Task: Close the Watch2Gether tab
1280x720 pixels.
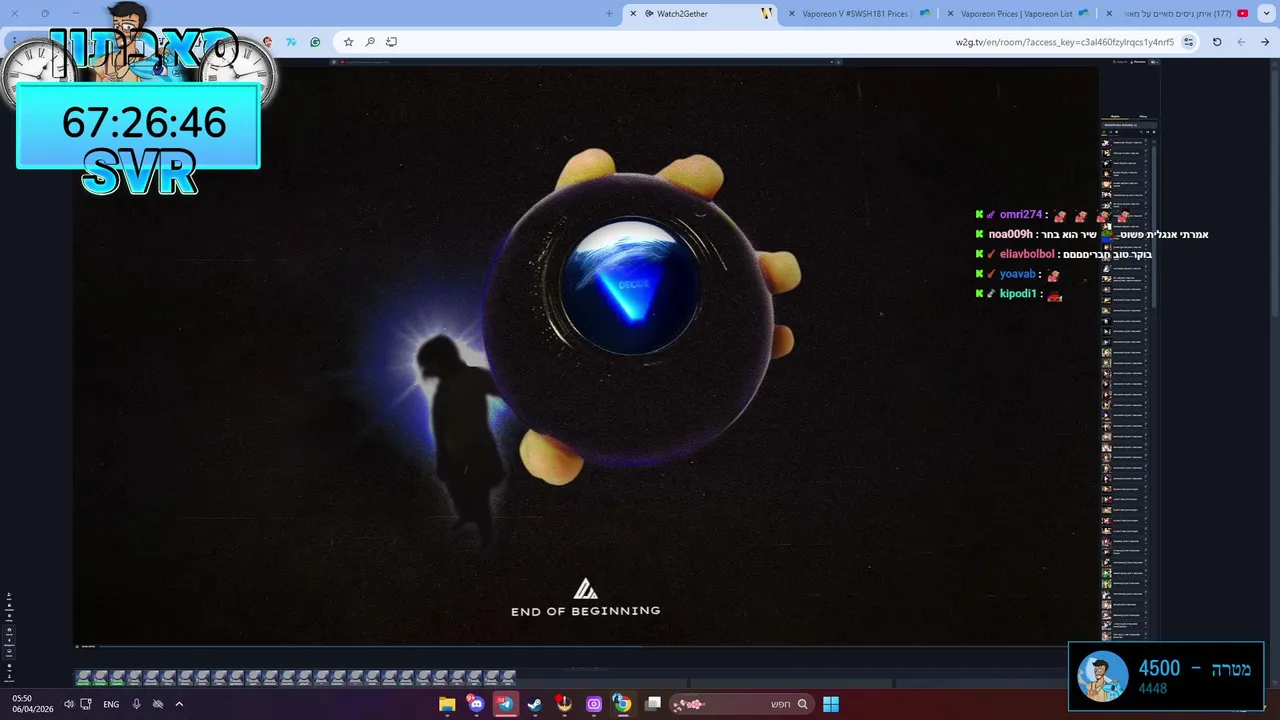Action: click(633, 13)
